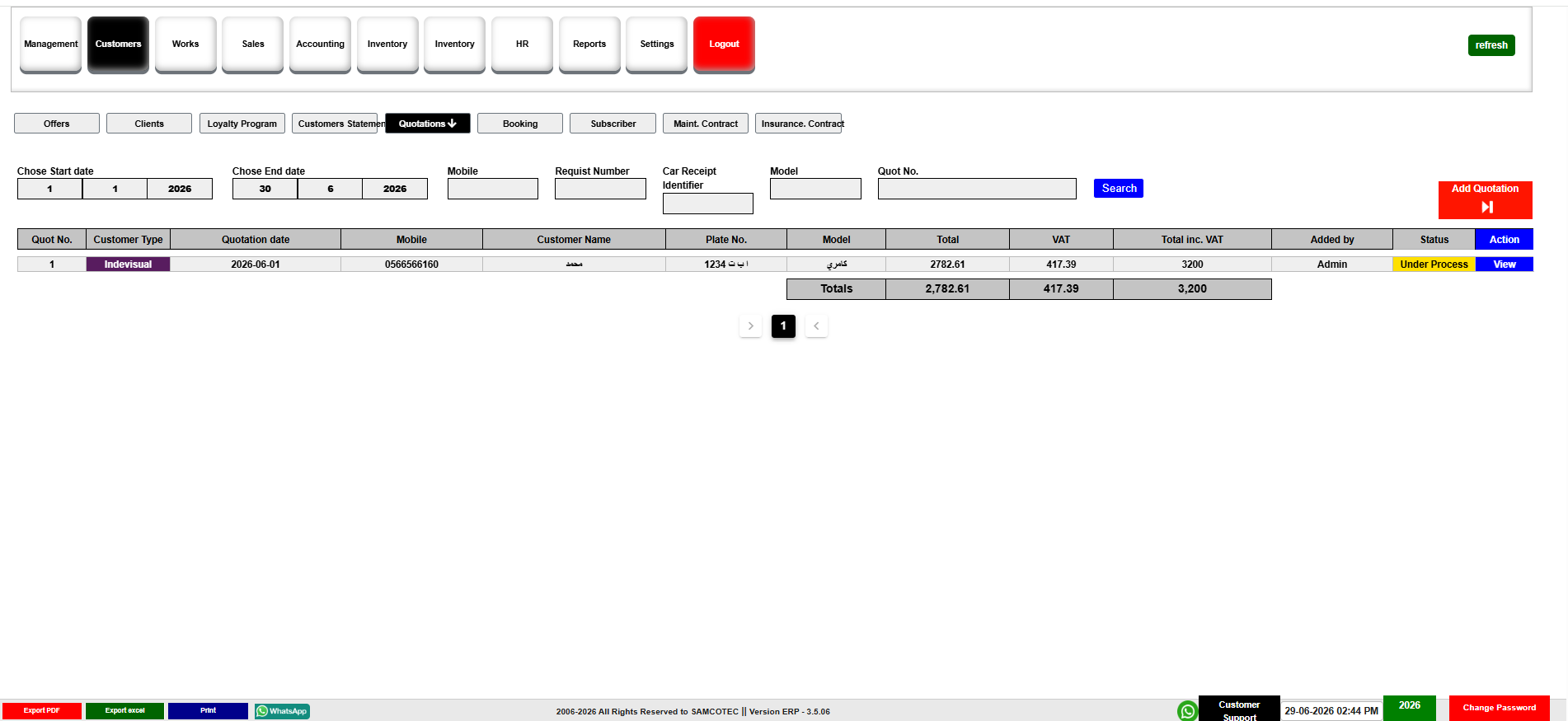
Task: Open the Settings menu
Action: pos(657,44)
